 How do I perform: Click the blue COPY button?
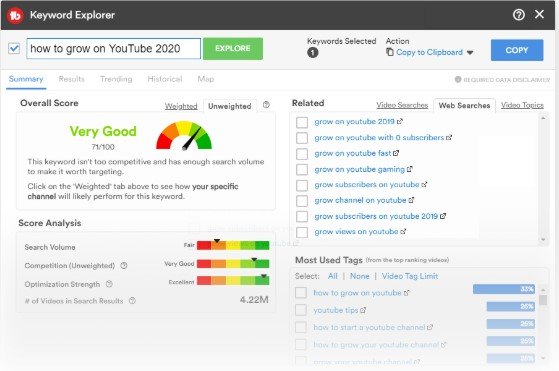(x=517, y=50)
